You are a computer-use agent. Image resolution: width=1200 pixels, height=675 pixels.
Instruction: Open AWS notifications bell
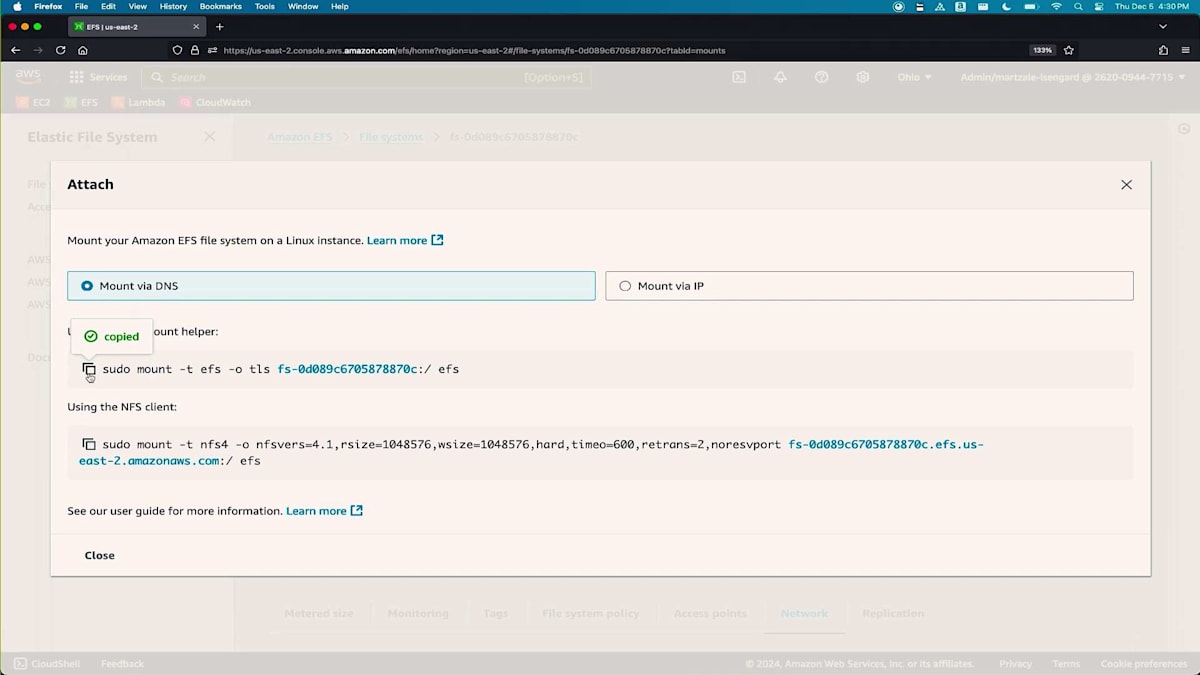pos(780,77)
